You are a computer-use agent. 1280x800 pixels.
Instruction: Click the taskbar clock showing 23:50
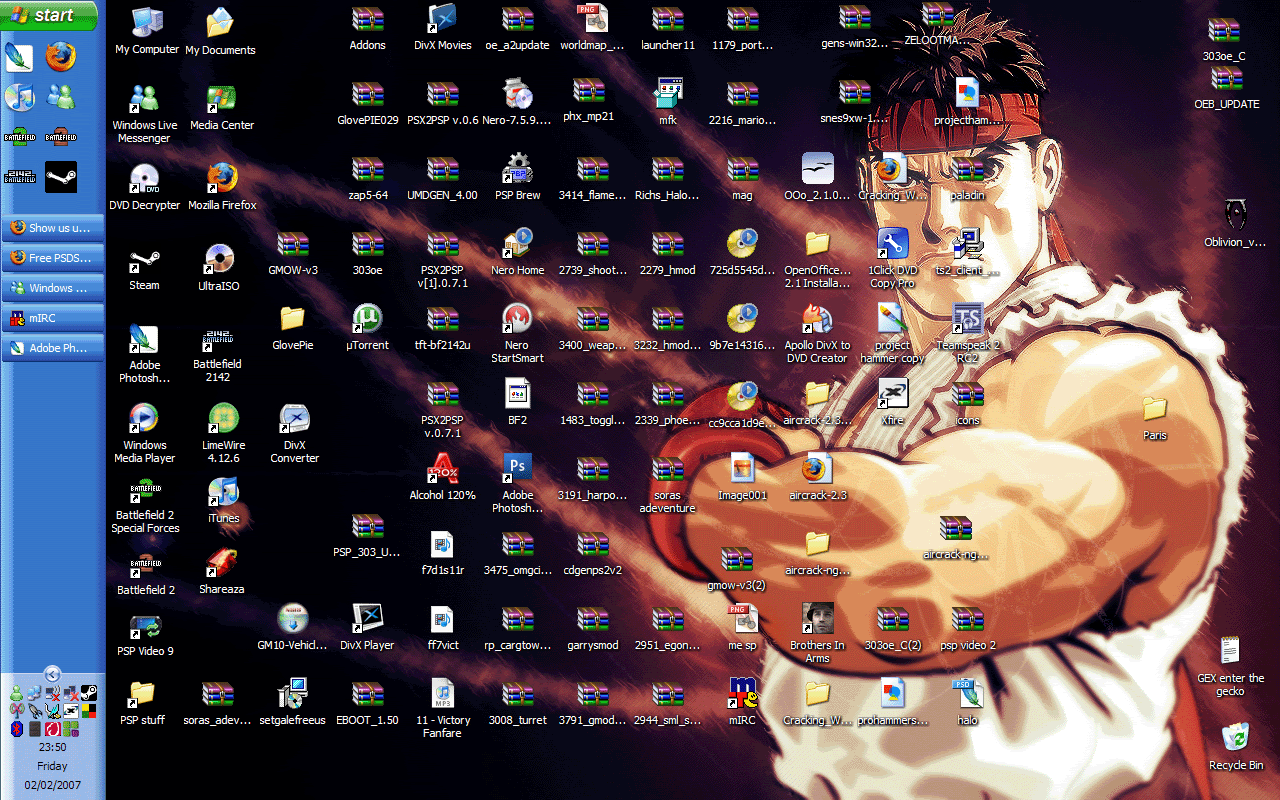point(53,747)
